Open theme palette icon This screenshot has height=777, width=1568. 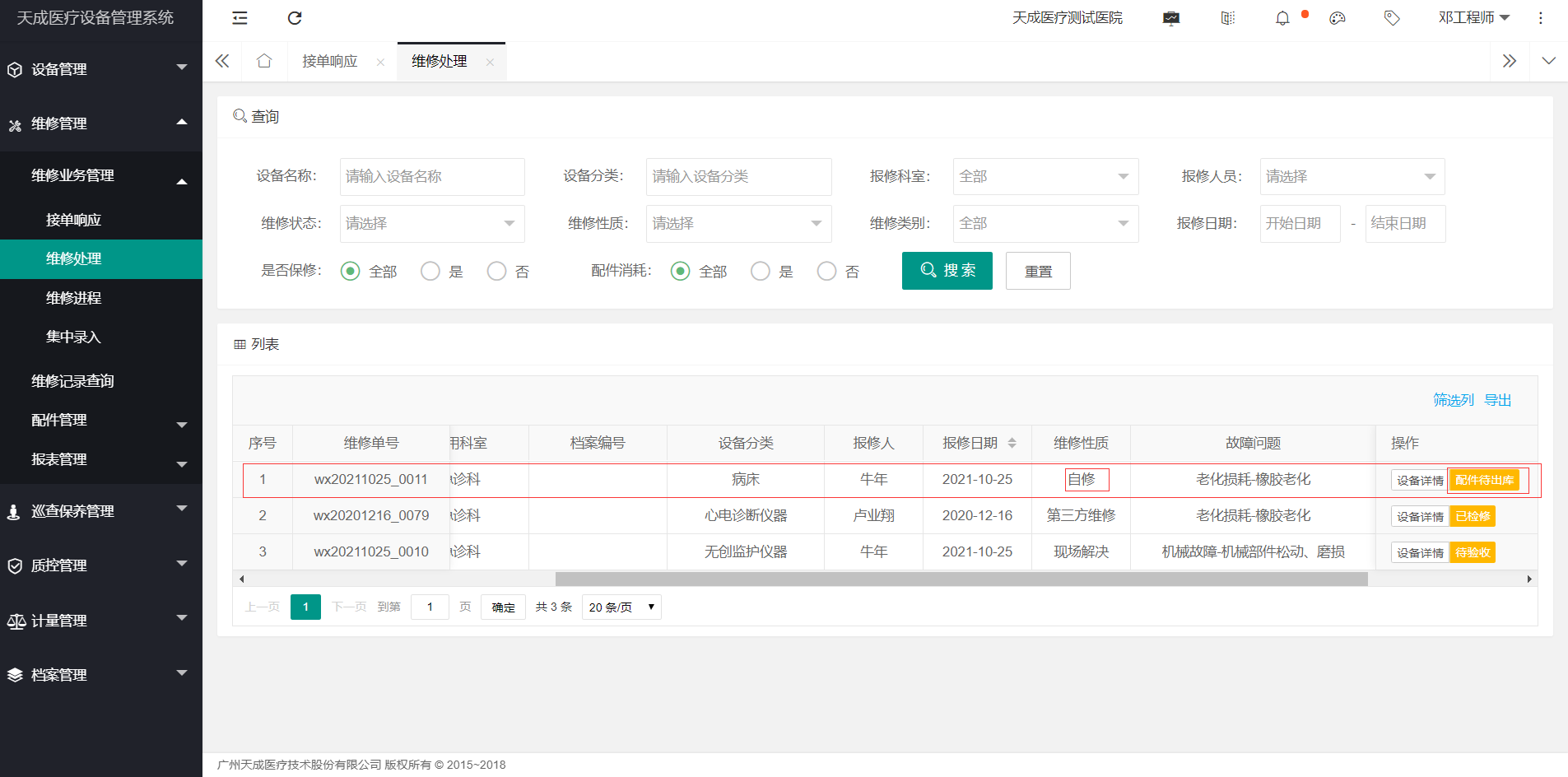click(1338, 18)
